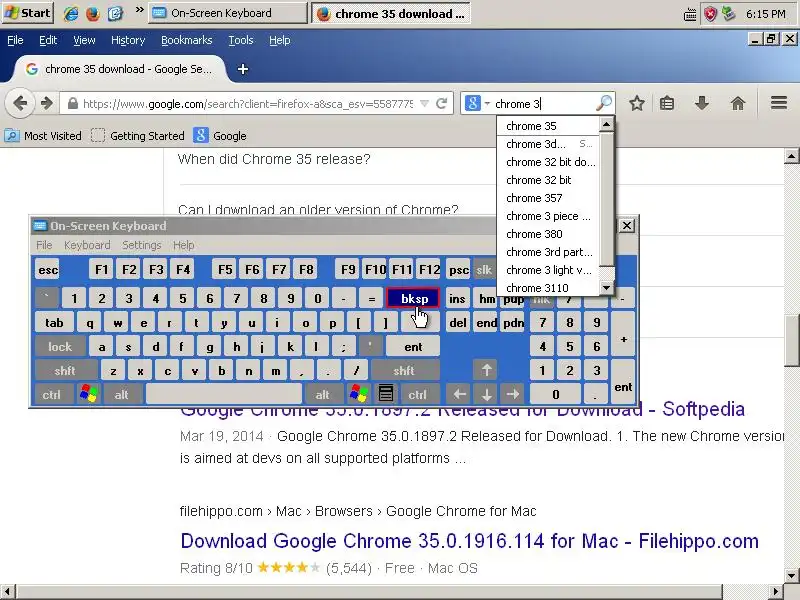The image size is (800, 600).
Task: Go to home page icon
Action: tap(738, 104)
